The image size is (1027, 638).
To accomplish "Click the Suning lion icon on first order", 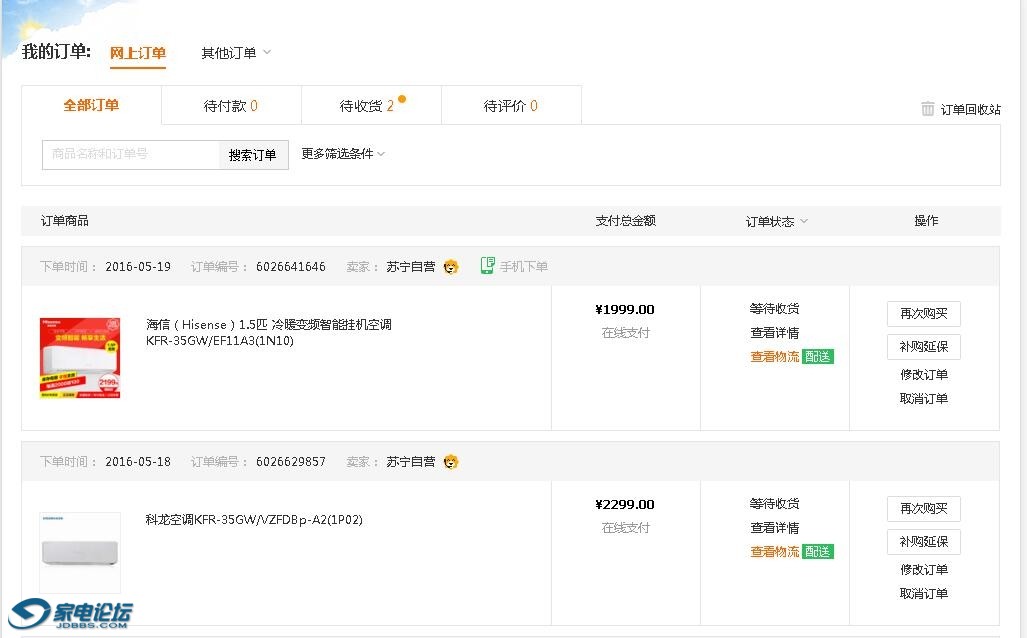I will pos(451,267).
